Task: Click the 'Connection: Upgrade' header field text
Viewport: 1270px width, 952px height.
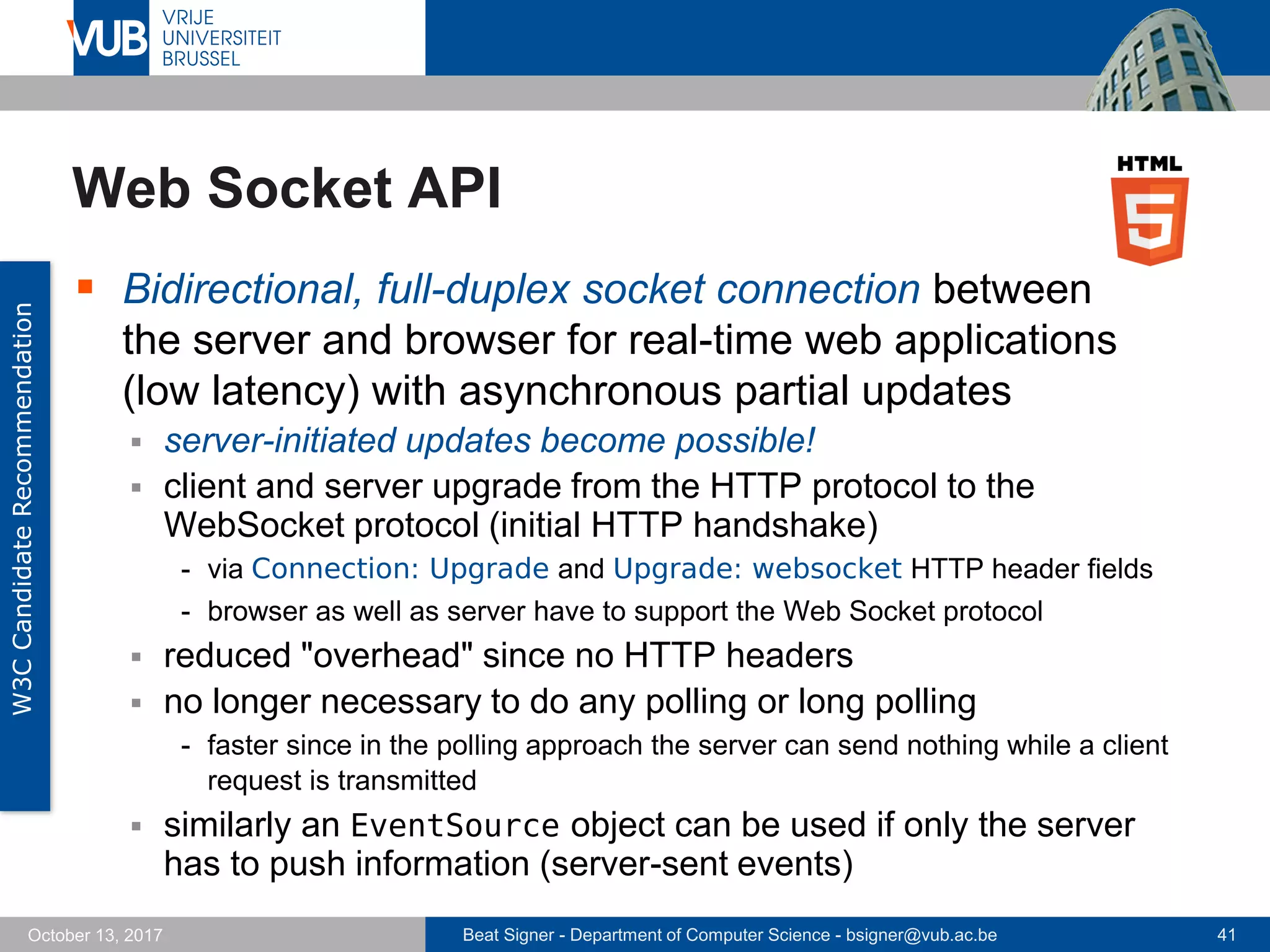Action: coord(400,569)
